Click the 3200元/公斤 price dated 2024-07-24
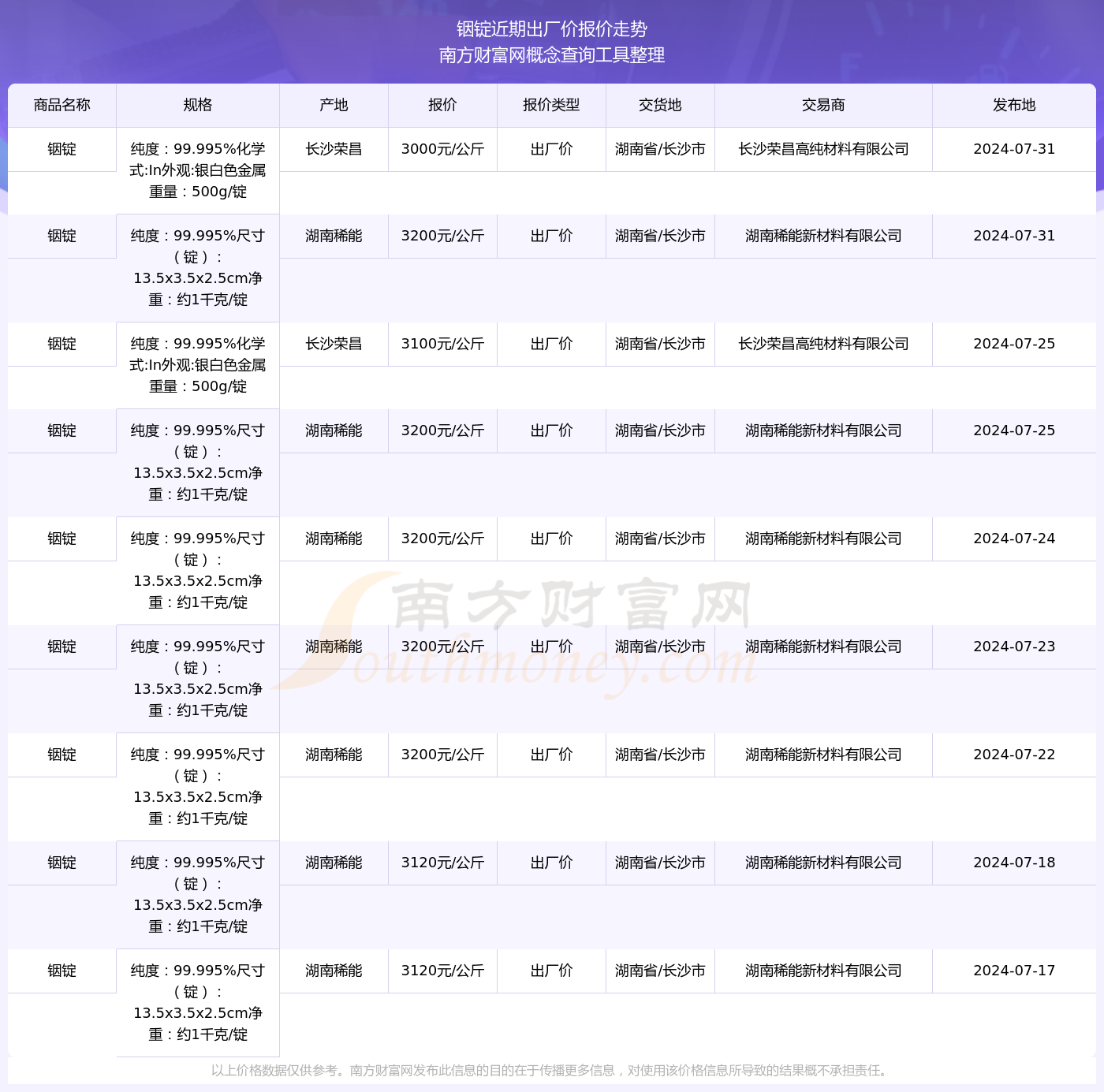Viewport: 1104px width, 1092px height. [x=443, y=539]
